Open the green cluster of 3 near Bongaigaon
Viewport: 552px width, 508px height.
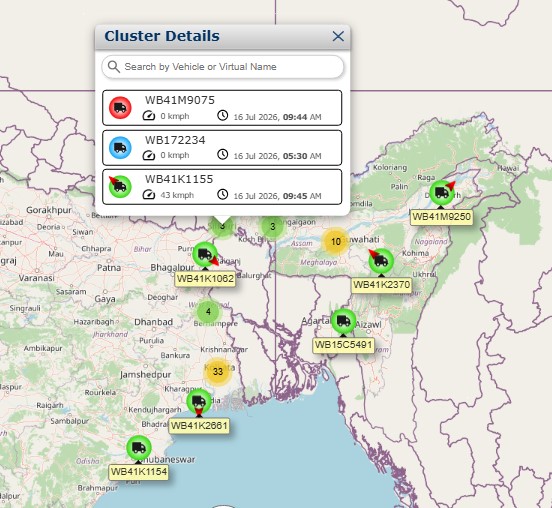272,227
